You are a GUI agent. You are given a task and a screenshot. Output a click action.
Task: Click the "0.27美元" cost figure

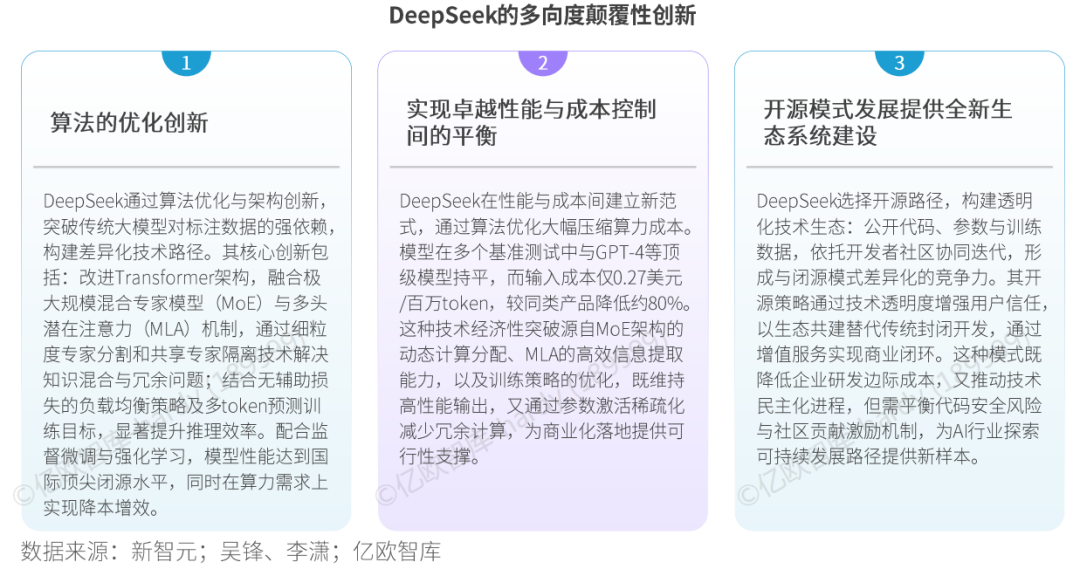[647, 278]
